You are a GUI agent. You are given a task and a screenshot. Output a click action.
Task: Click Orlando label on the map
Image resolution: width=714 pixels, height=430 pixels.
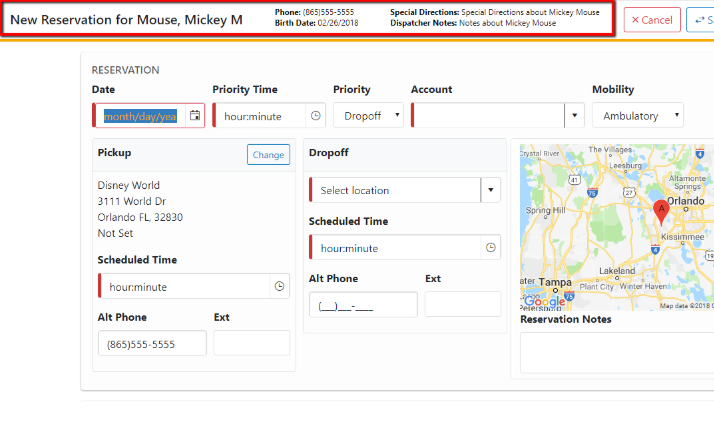coord(686,201)
